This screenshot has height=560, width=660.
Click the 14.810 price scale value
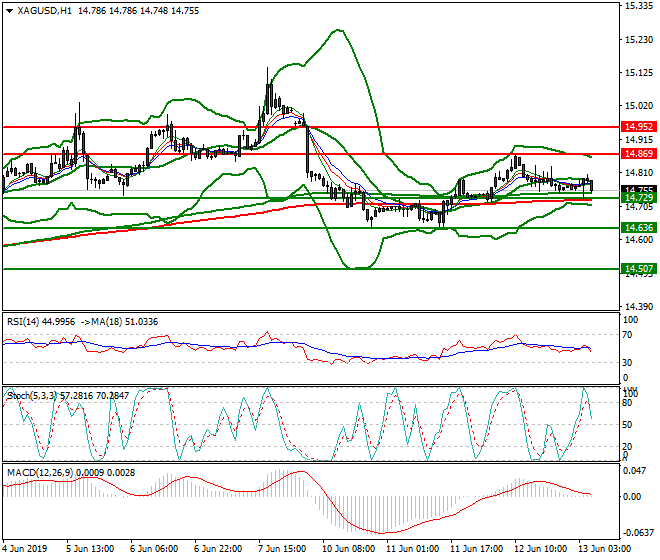point(639,173)
